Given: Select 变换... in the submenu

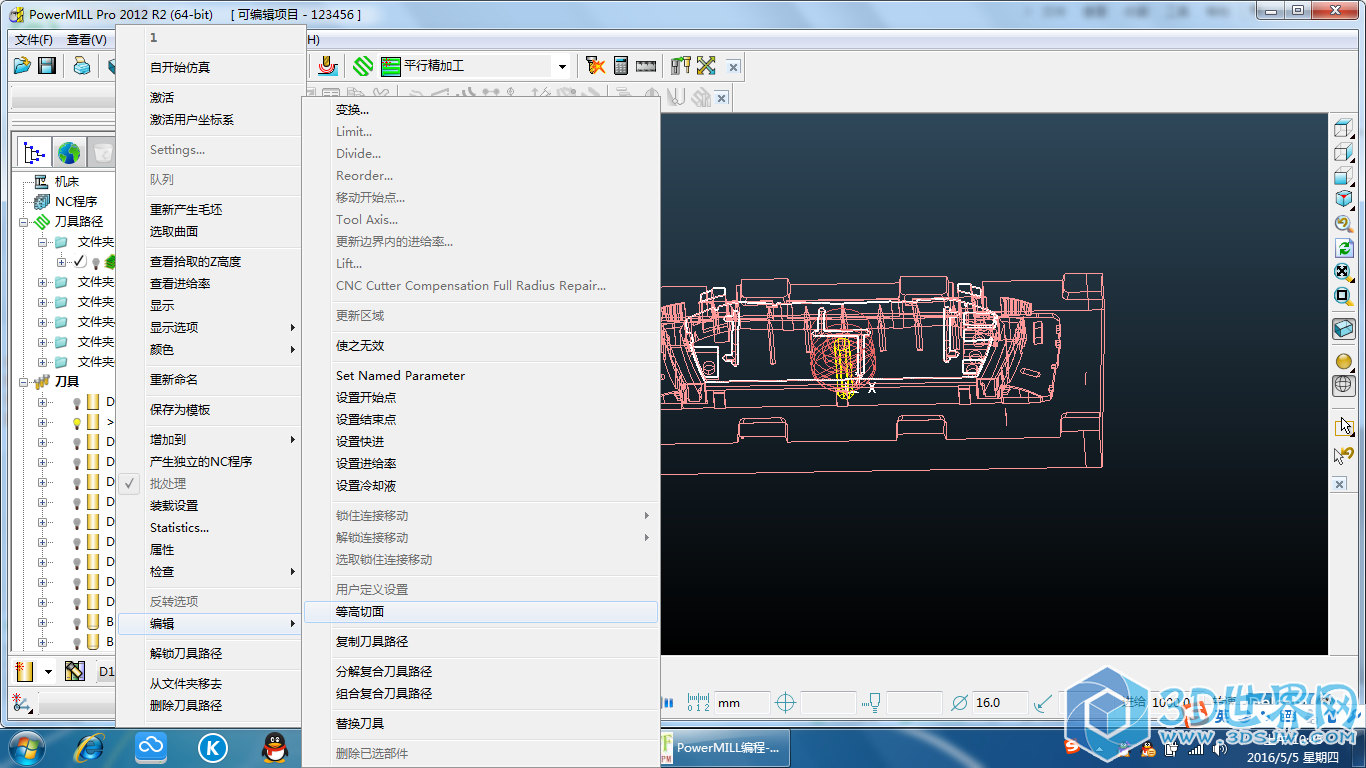Looking at the screenshot, I should pyautogui.click(x=481, y=109).
